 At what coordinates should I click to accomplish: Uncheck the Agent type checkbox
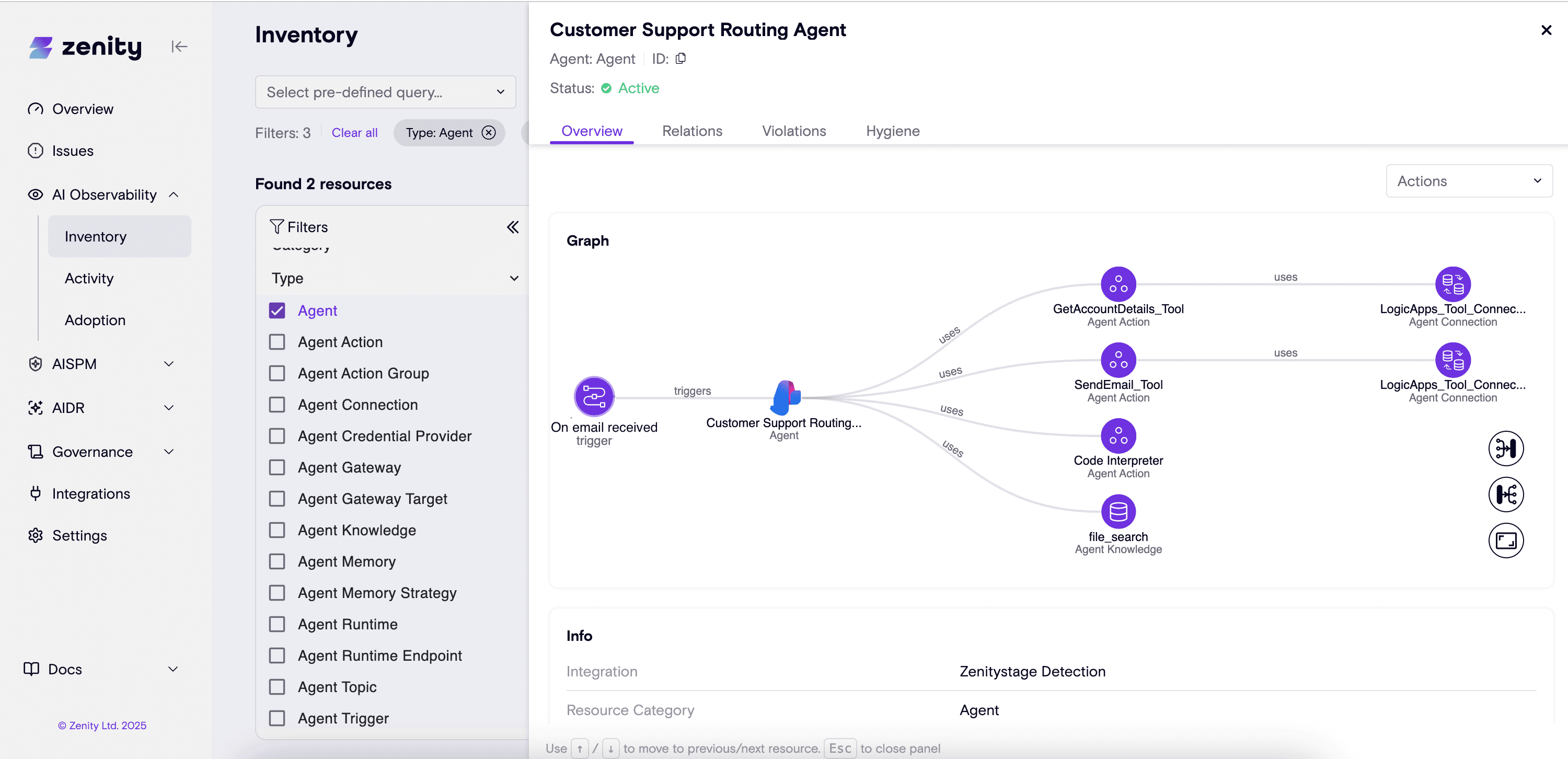[x=277, y=310]
